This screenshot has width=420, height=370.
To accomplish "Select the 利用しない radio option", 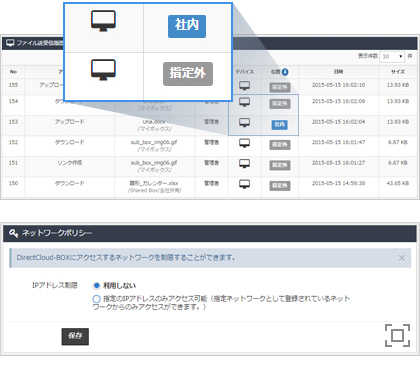I will coord(97,286).
